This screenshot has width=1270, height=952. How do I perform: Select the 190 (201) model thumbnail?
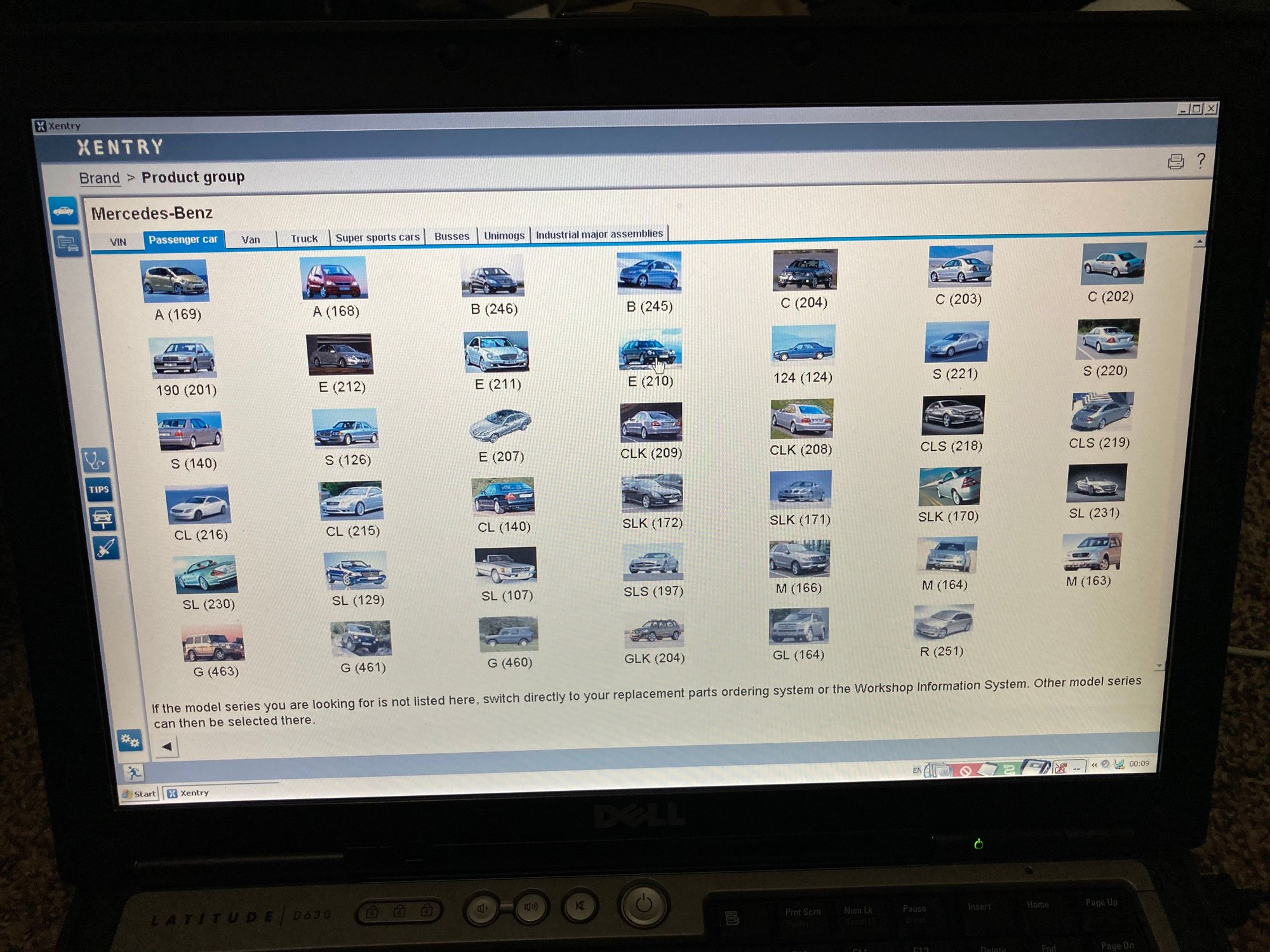click(183, 357)
